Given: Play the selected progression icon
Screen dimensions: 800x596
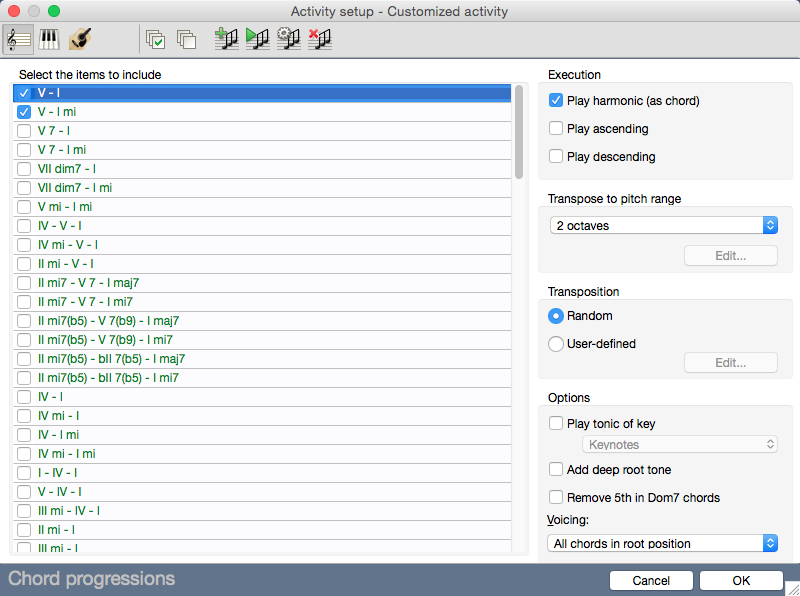Looking at the screenshot, I should coord(258,39).
